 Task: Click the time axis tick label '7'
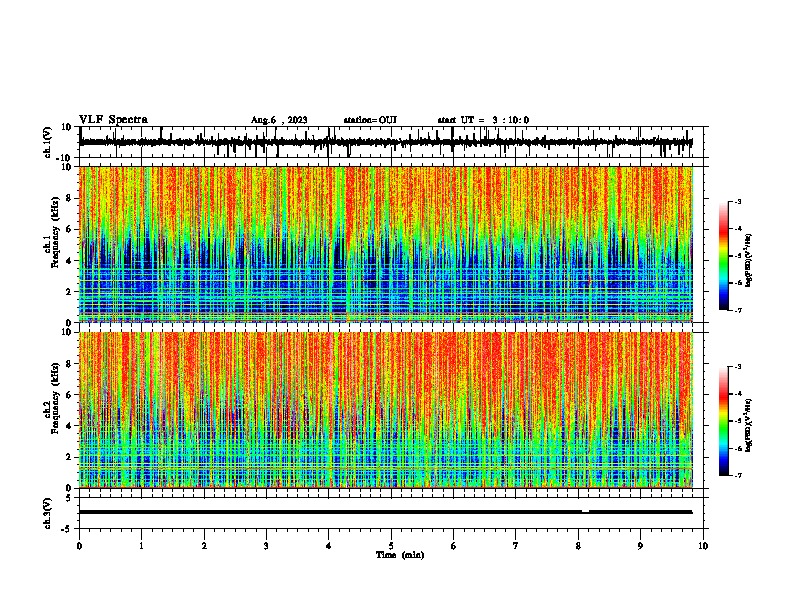516,546
